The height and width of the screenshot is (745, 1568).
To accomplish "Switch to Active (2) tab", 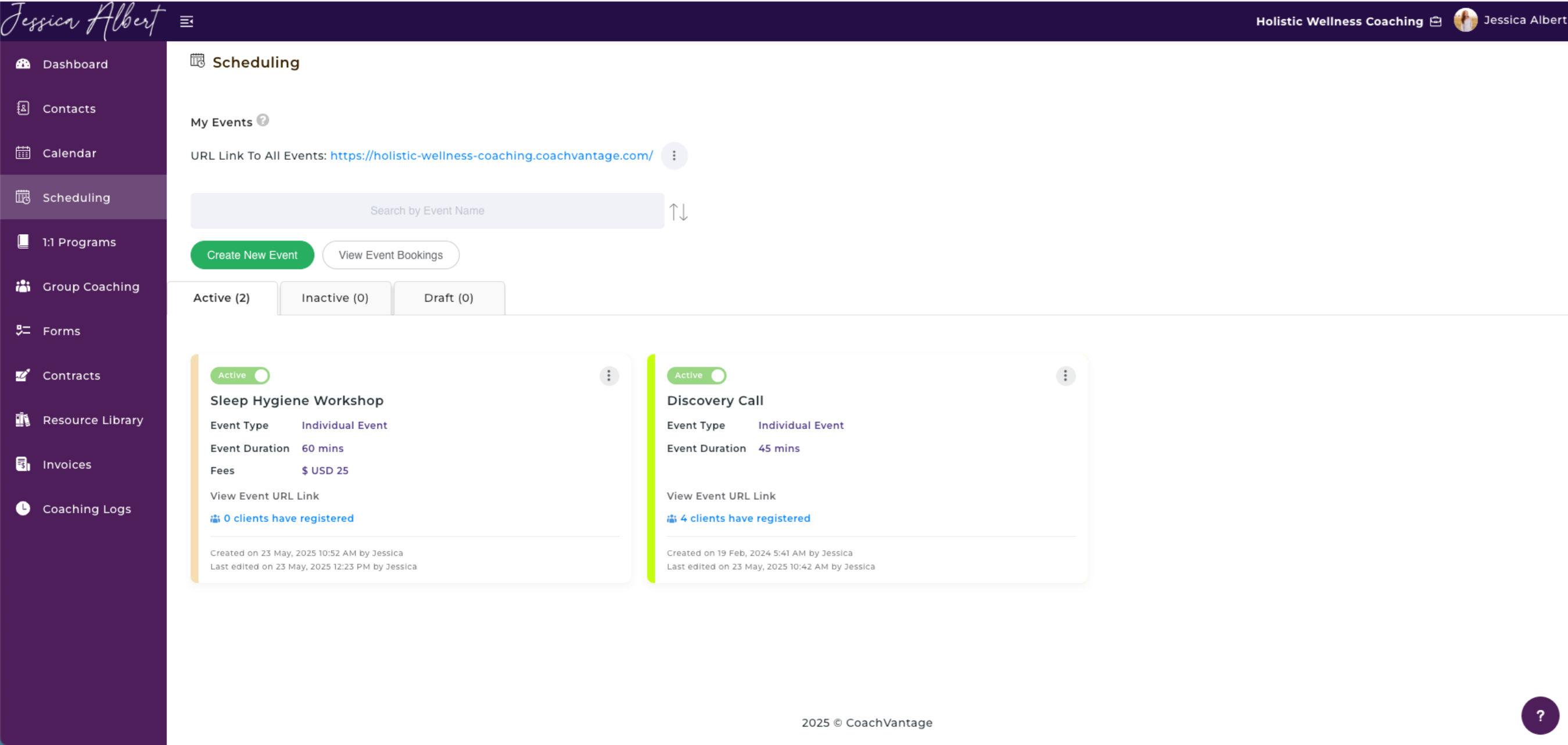I will (221, 298).
